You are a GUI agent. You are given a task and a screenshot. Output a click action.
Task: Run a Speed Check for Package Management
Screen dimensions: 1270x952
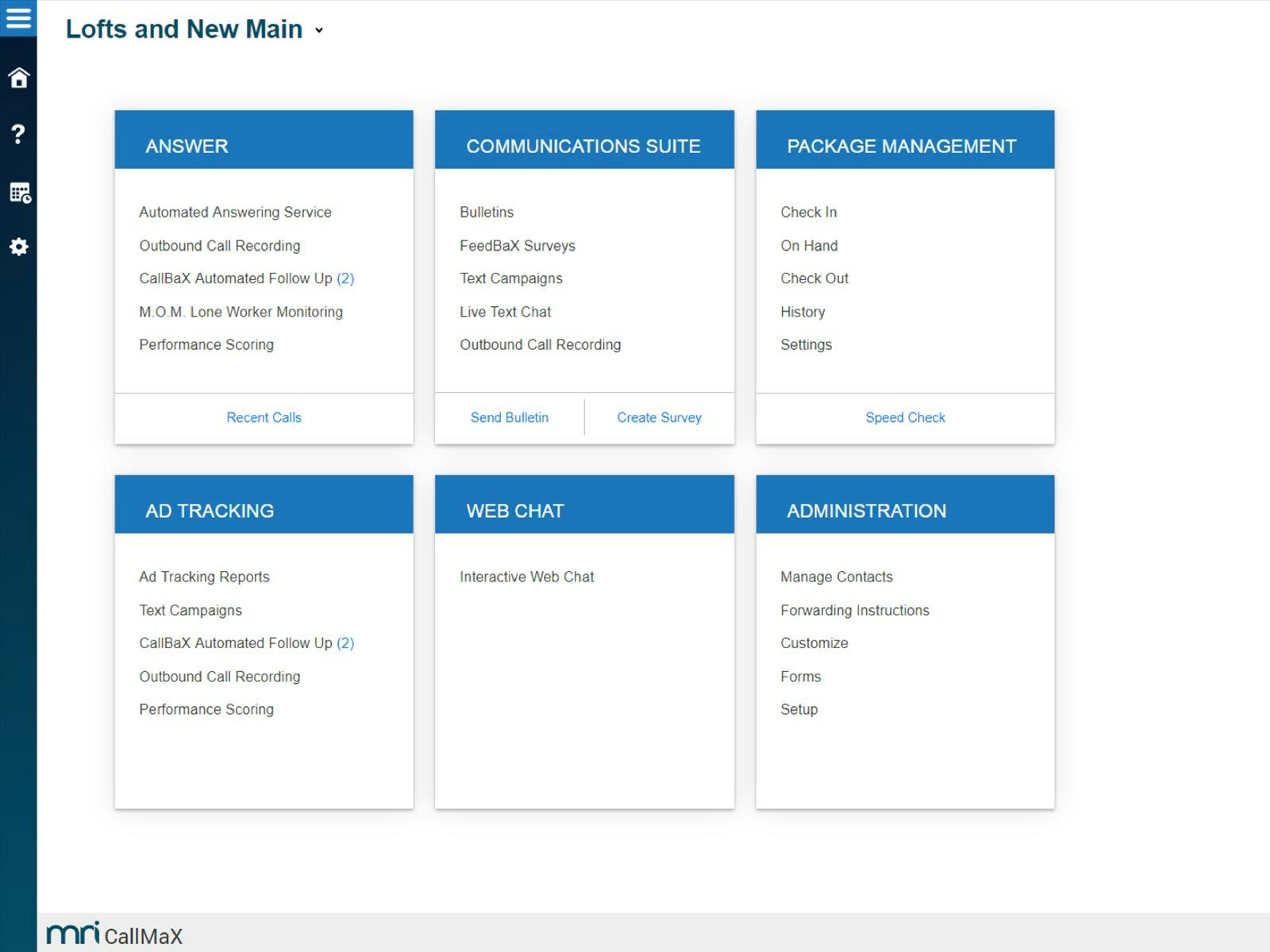(x=905, y=417)
